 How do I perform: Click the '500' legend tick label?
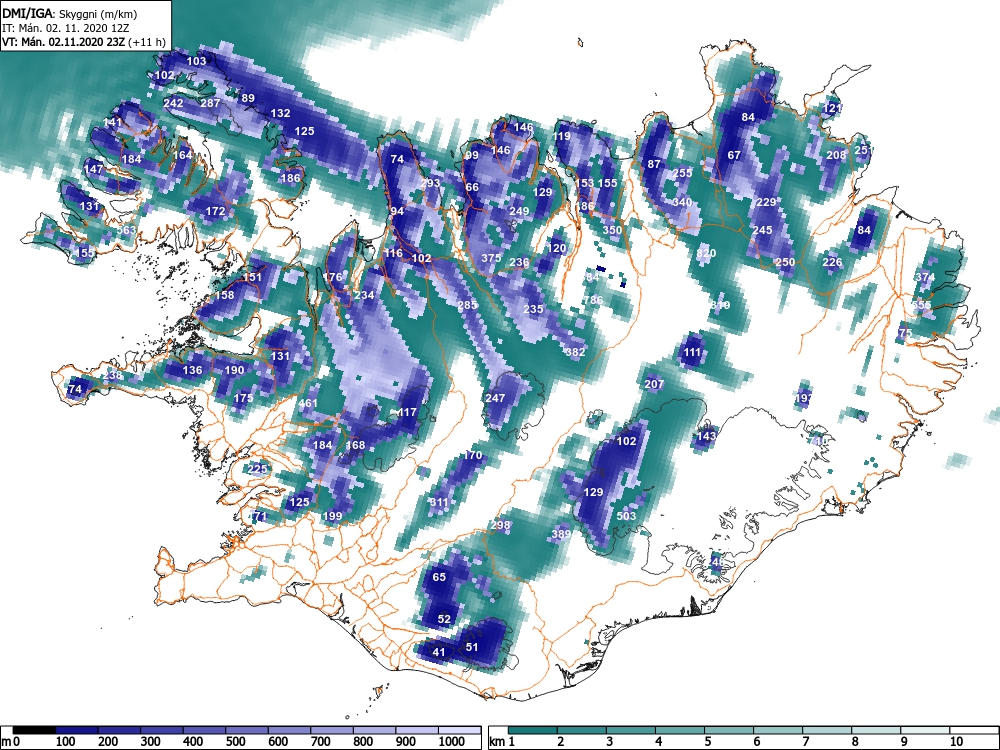click(235, 742)
